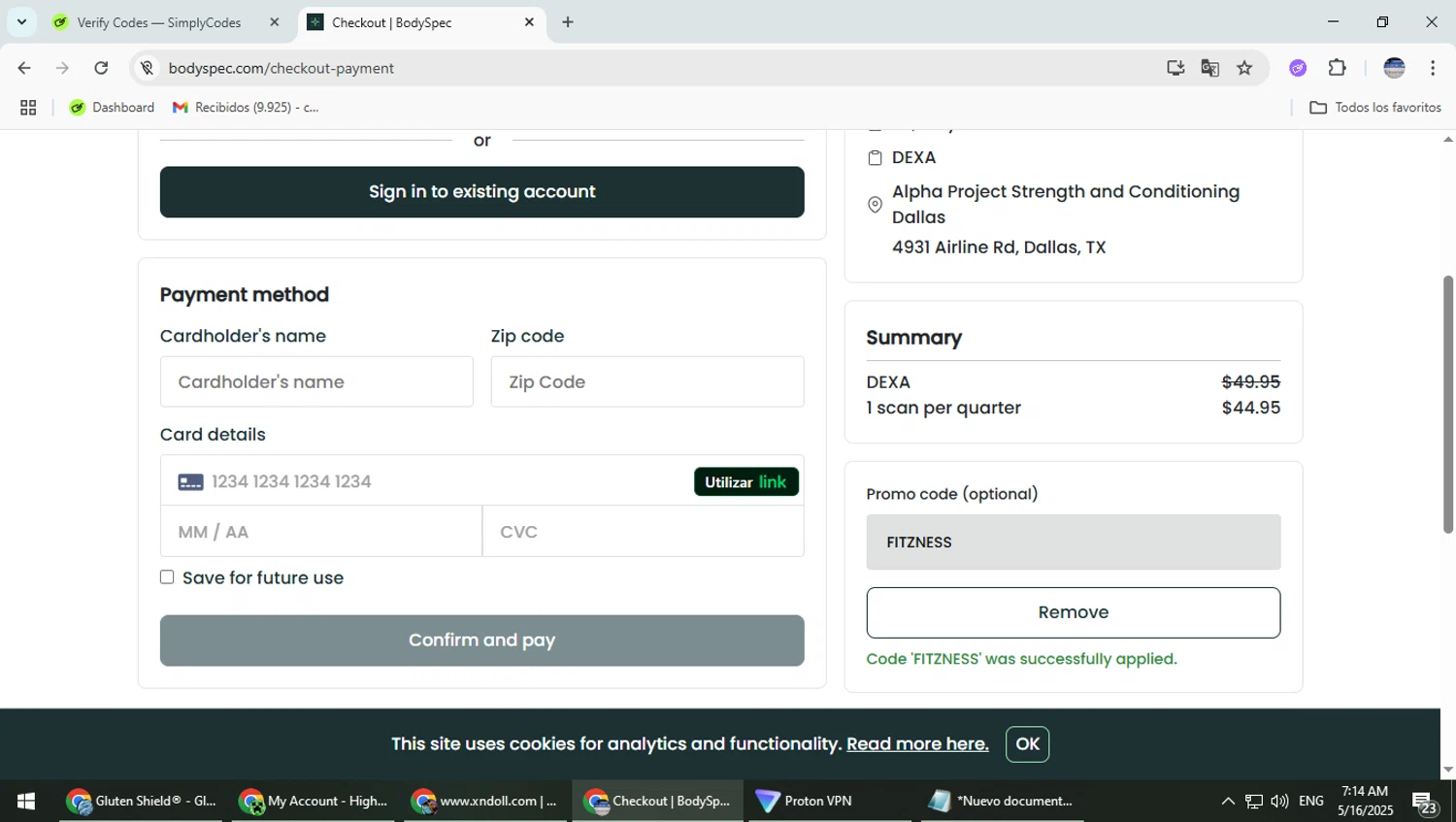Viewport: 1456px width, 822px height.
Task: Close the Verify Codes SimplyCodes tab
Action: [274, 22]
